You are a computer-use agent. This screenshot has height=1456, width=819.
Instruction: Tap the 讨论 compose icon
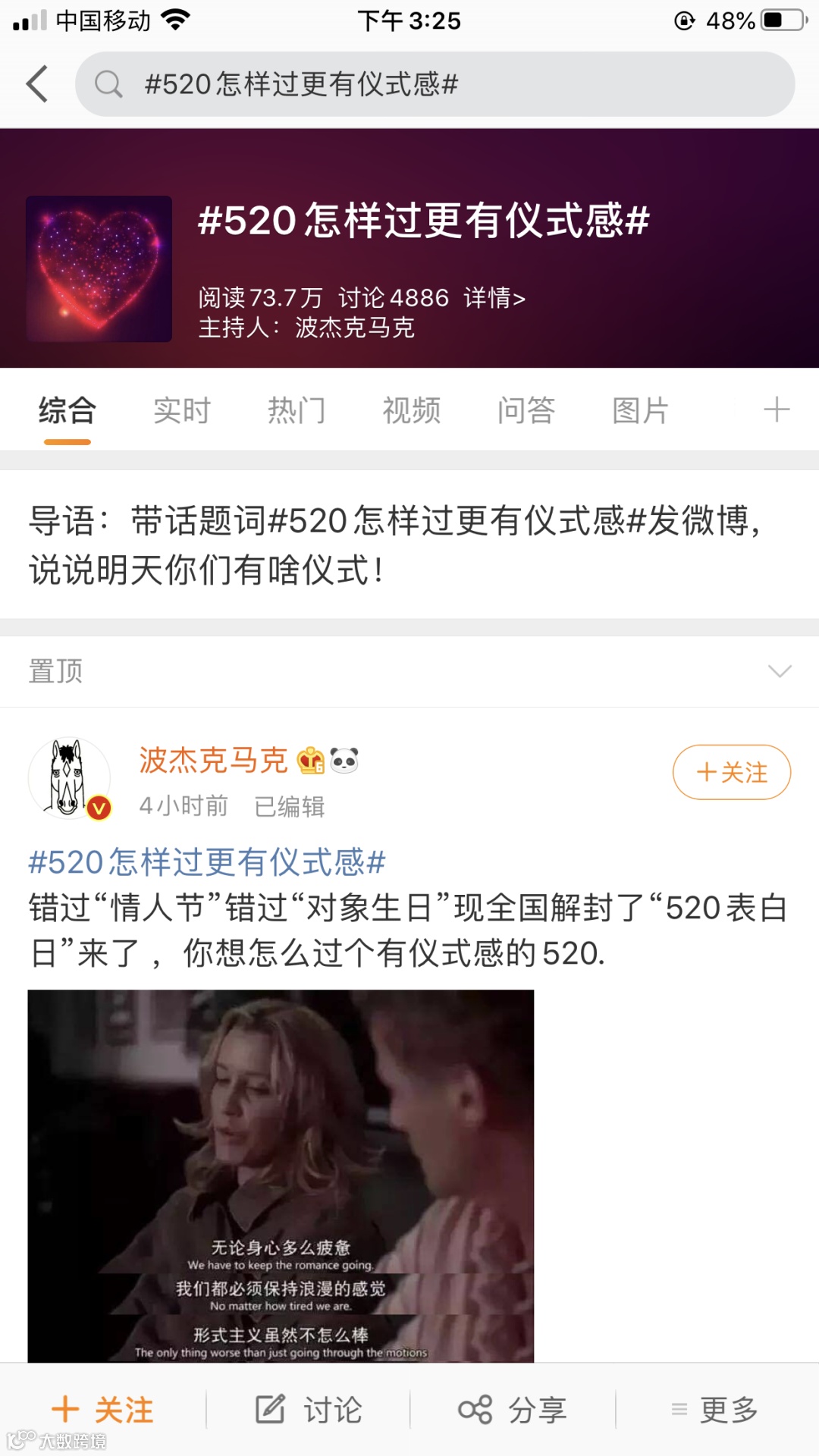pos(270,1409)
